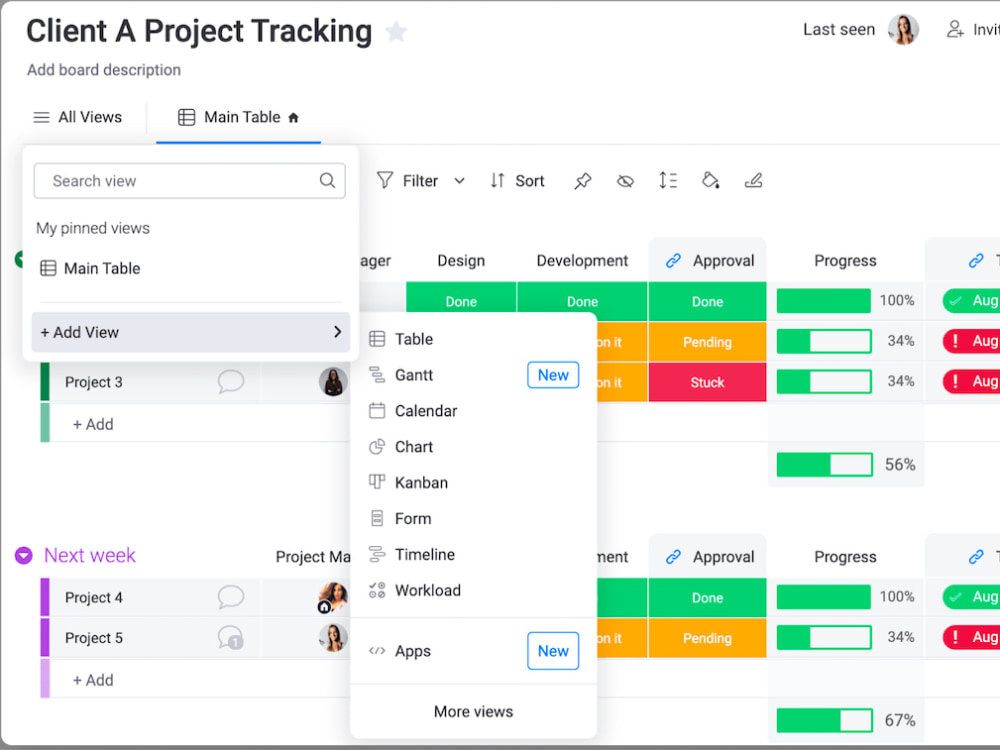This screenshot has width=1000, height=750.
Task: Click + Add below Project 5
Action: pyautogui.click(x=93, y=680)
